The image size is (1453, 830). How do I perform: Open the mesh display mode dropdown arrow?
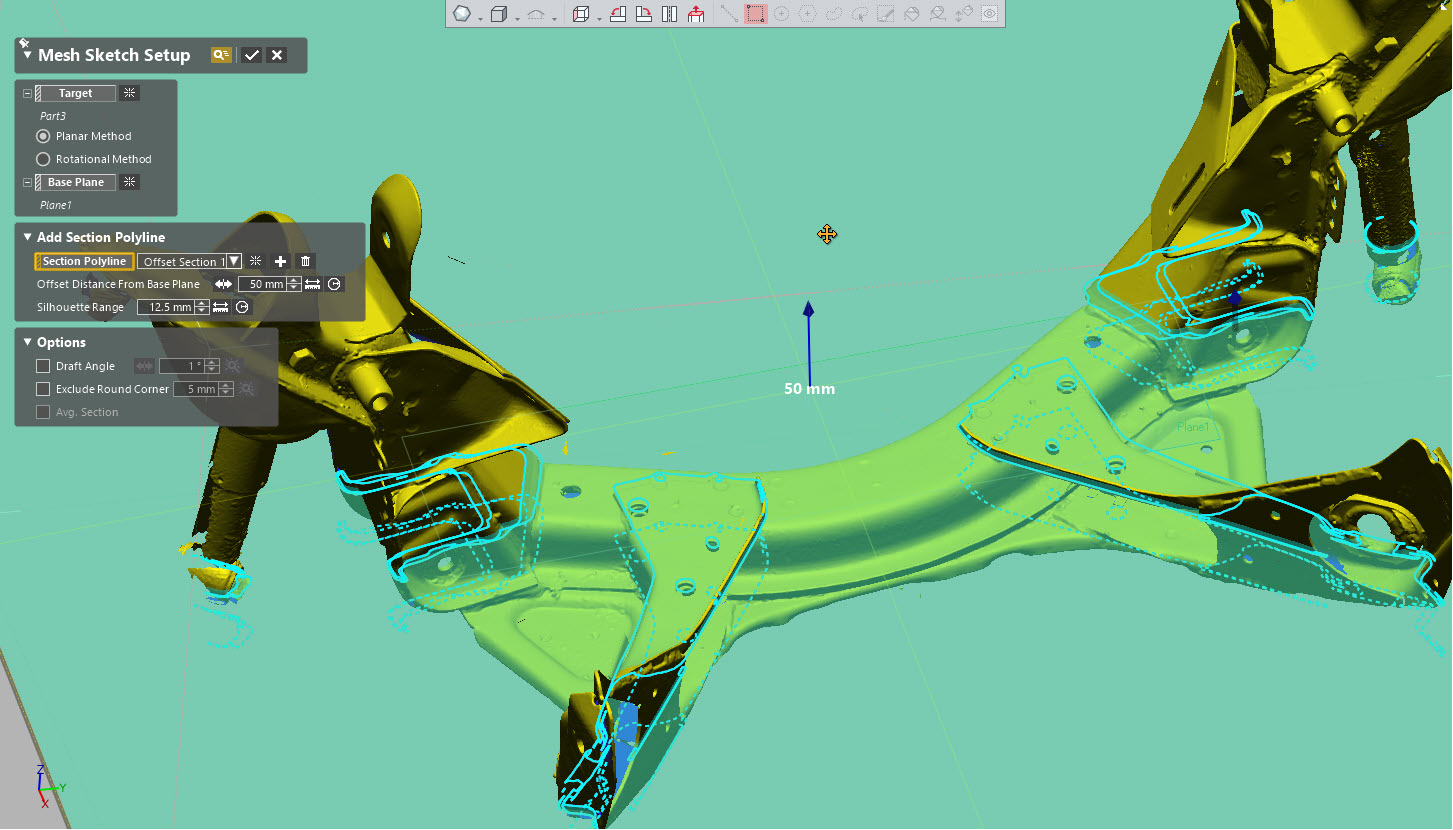click(x=480, y=18)
